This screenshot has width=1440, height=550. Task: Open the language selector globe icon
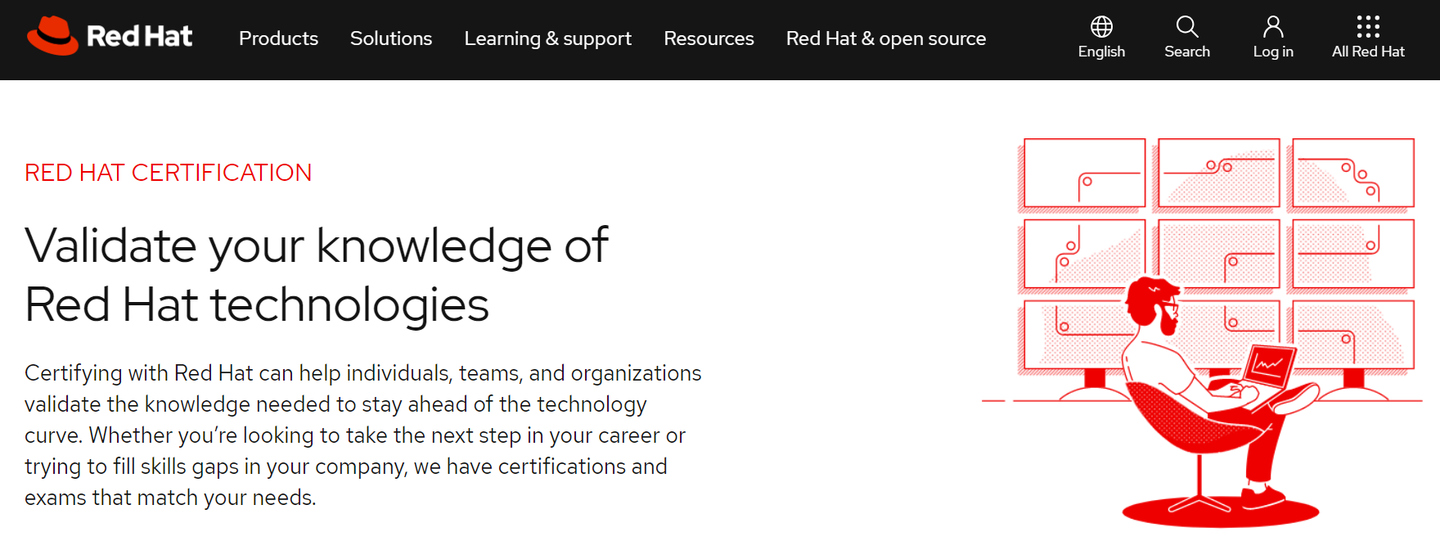click(1101, 26)
